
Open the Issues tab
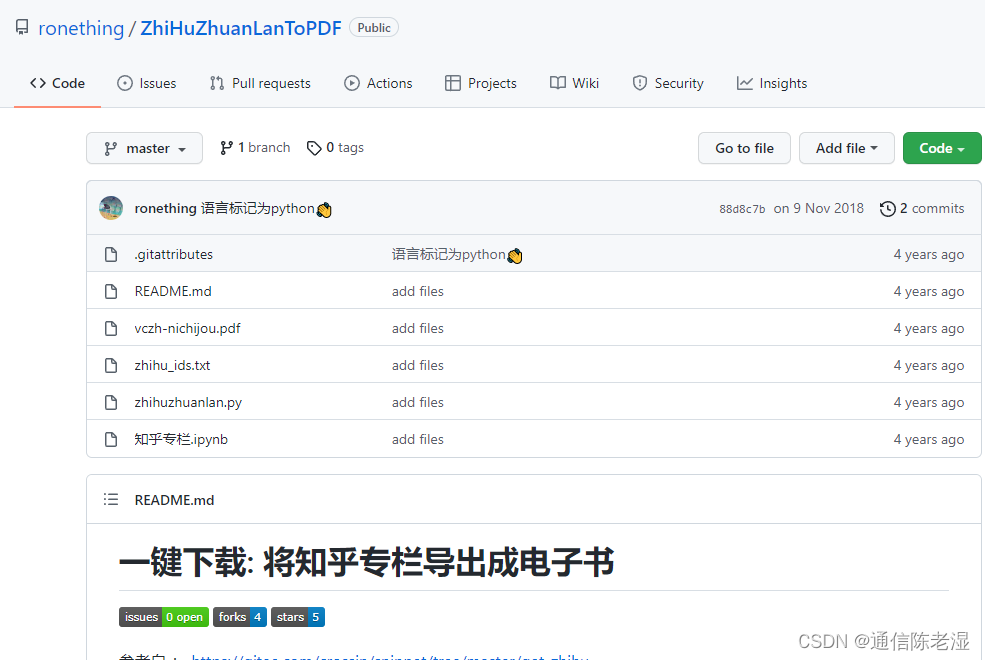146,83
